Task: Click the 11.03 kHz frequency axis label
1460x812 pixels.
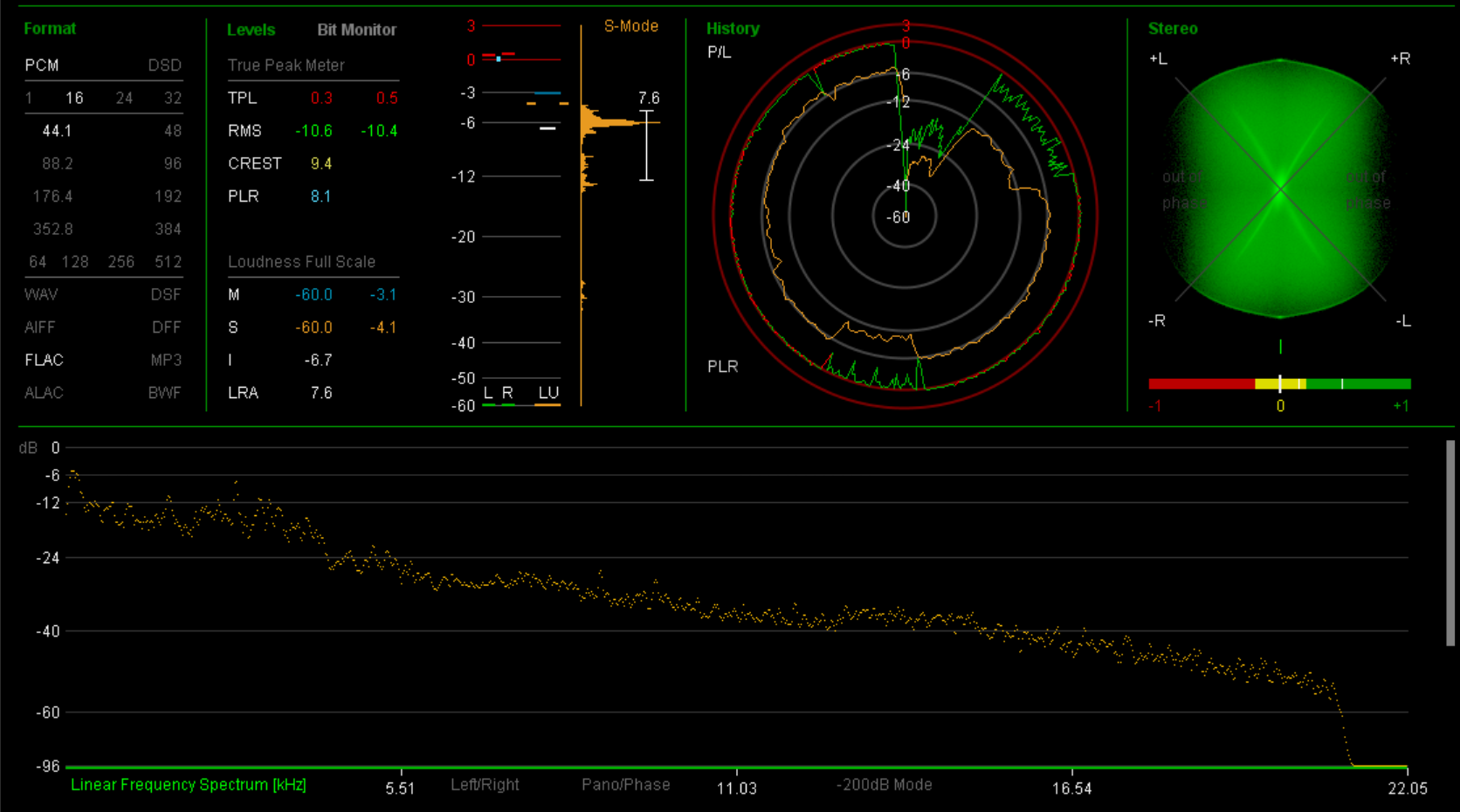Action: (737, 788)
